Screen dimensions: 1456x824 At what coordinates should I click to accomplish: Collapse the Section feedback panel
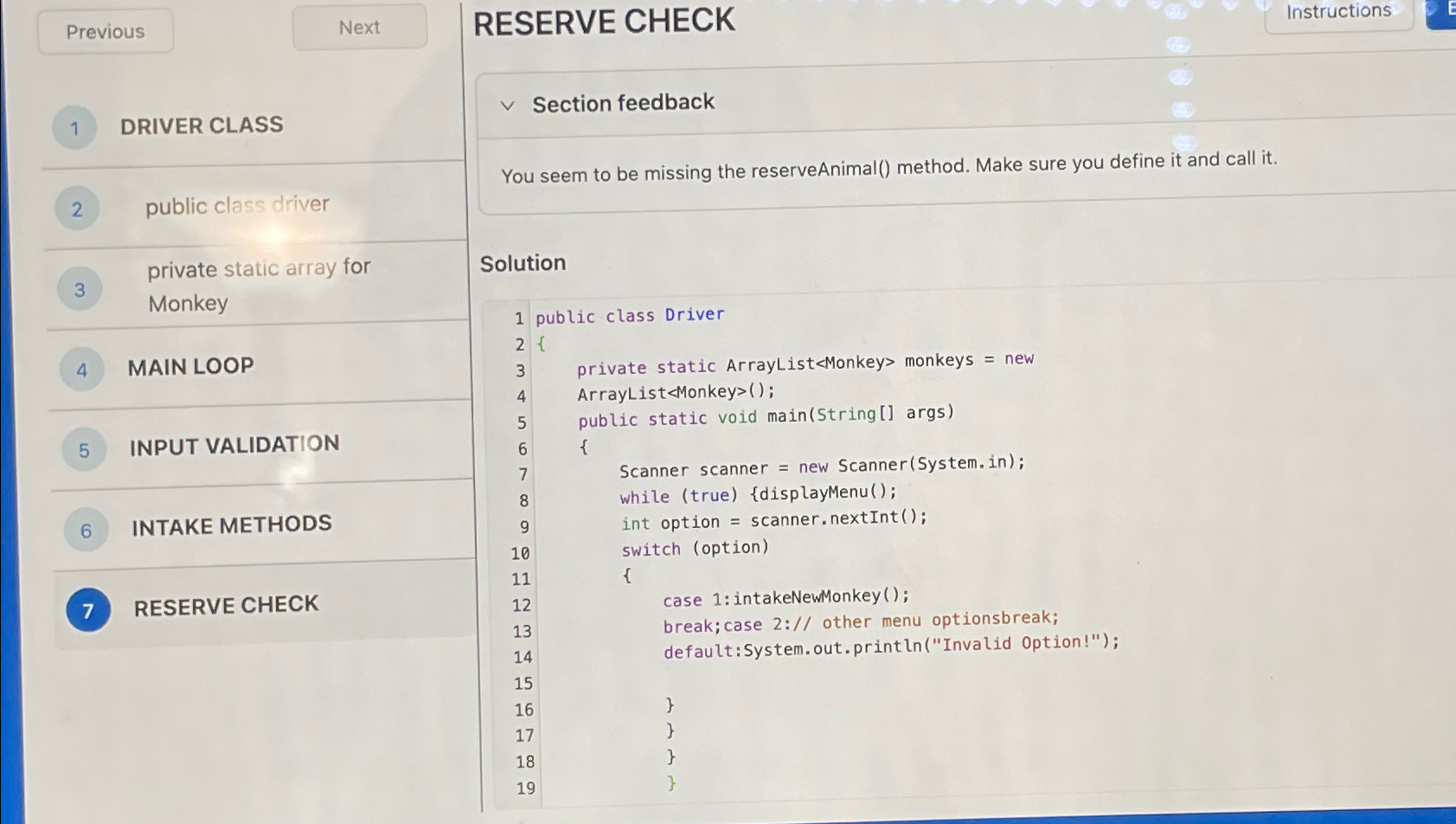tap(509, 106)
